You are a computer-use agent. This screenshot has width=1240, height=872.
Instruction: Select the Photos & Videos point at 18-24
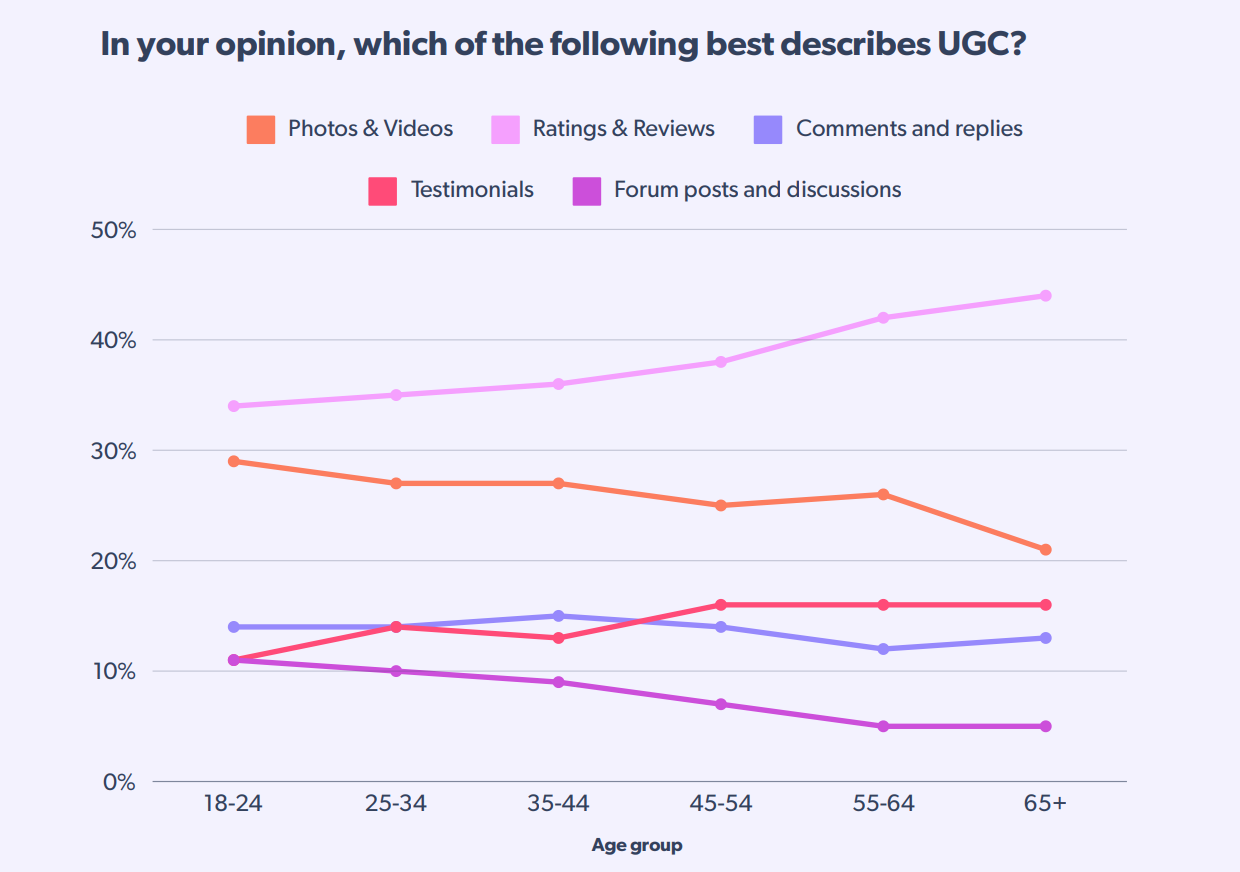(233, 462)
